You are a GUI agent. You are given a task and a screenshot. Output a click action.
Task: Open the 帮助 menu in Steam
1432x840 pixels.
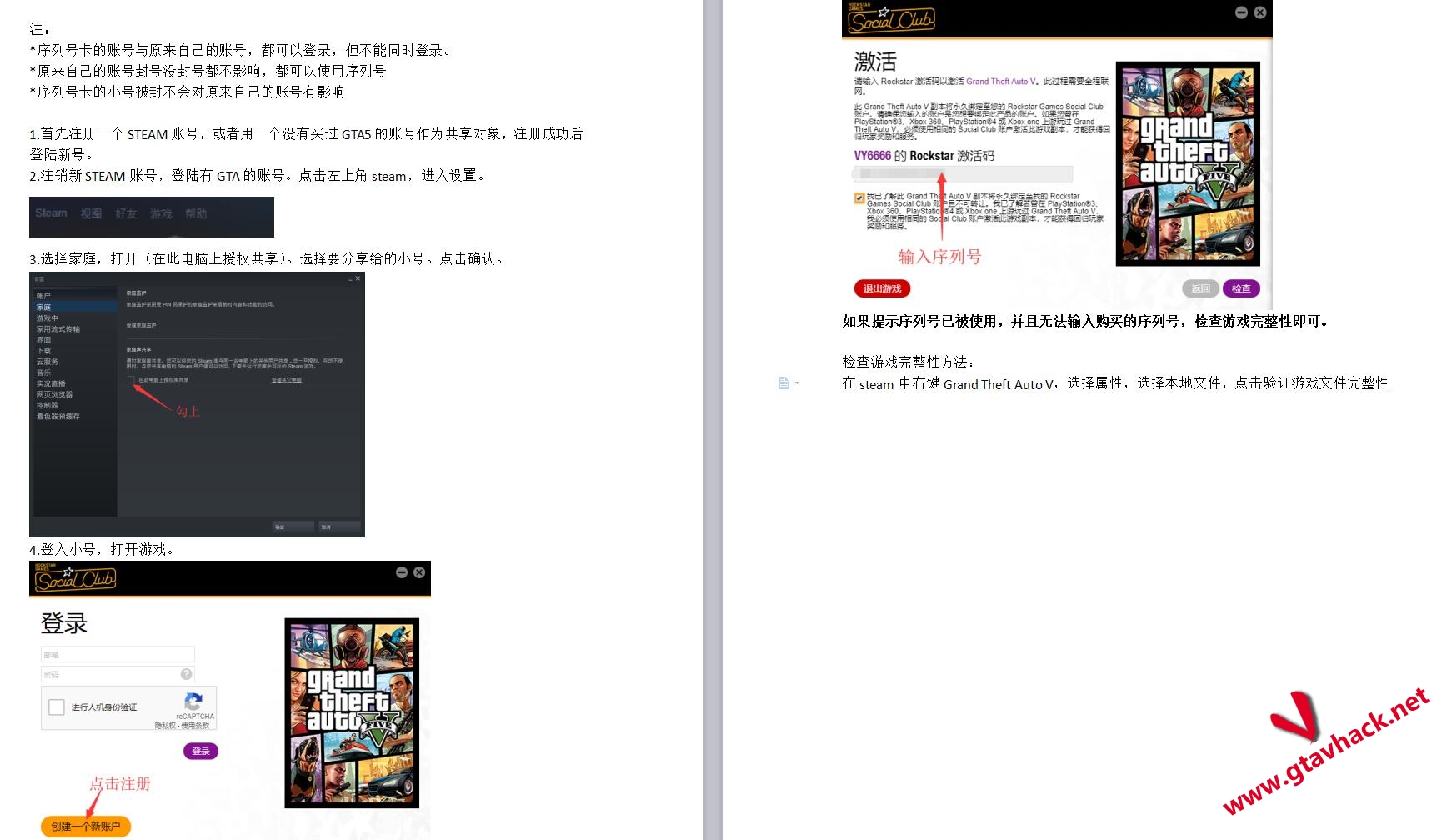coord(196,213)
